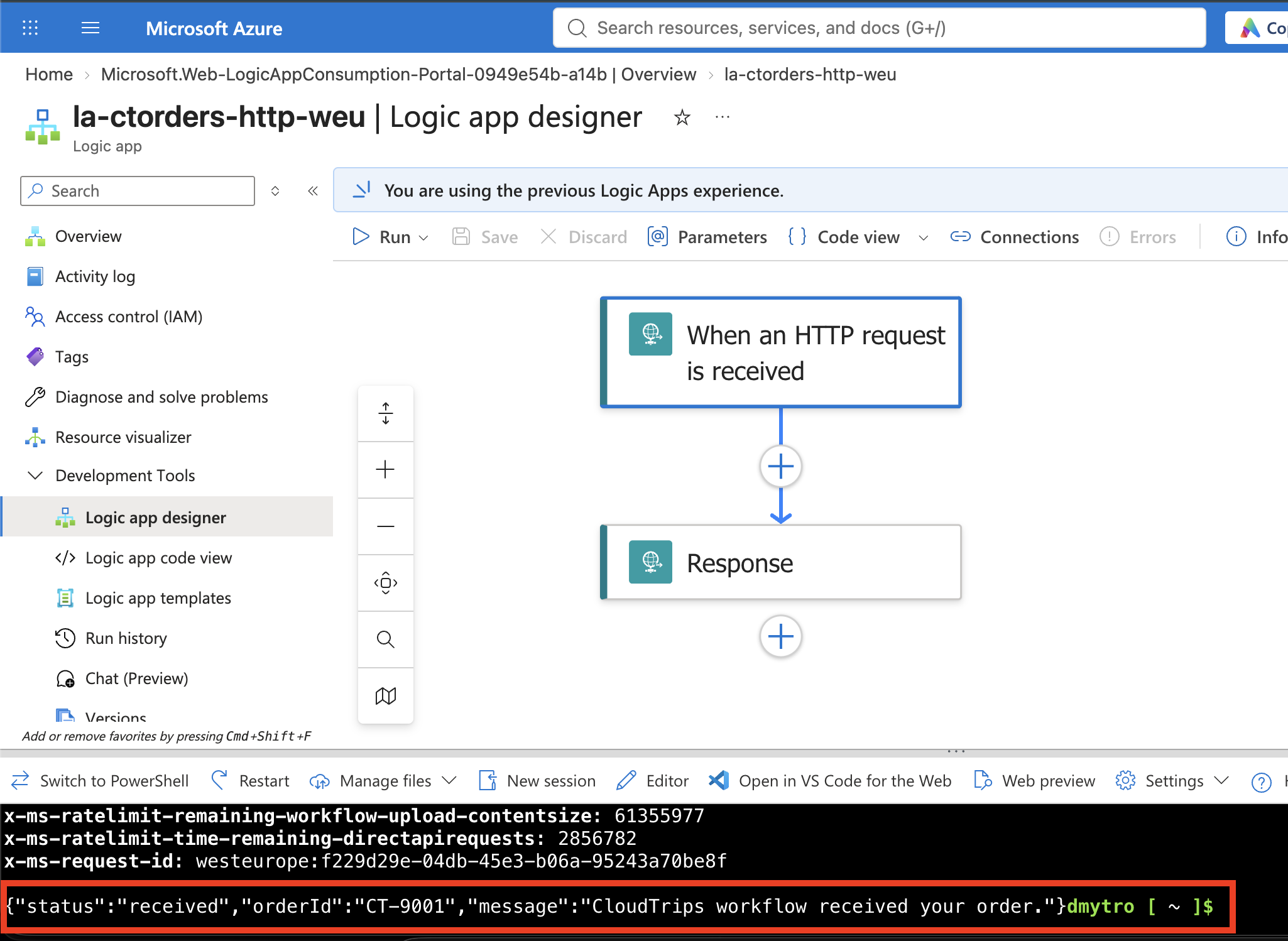Open the la-ctorders-http-weu breadcrumb
The height and width of the screenshot is (941, 1288).
810,74
